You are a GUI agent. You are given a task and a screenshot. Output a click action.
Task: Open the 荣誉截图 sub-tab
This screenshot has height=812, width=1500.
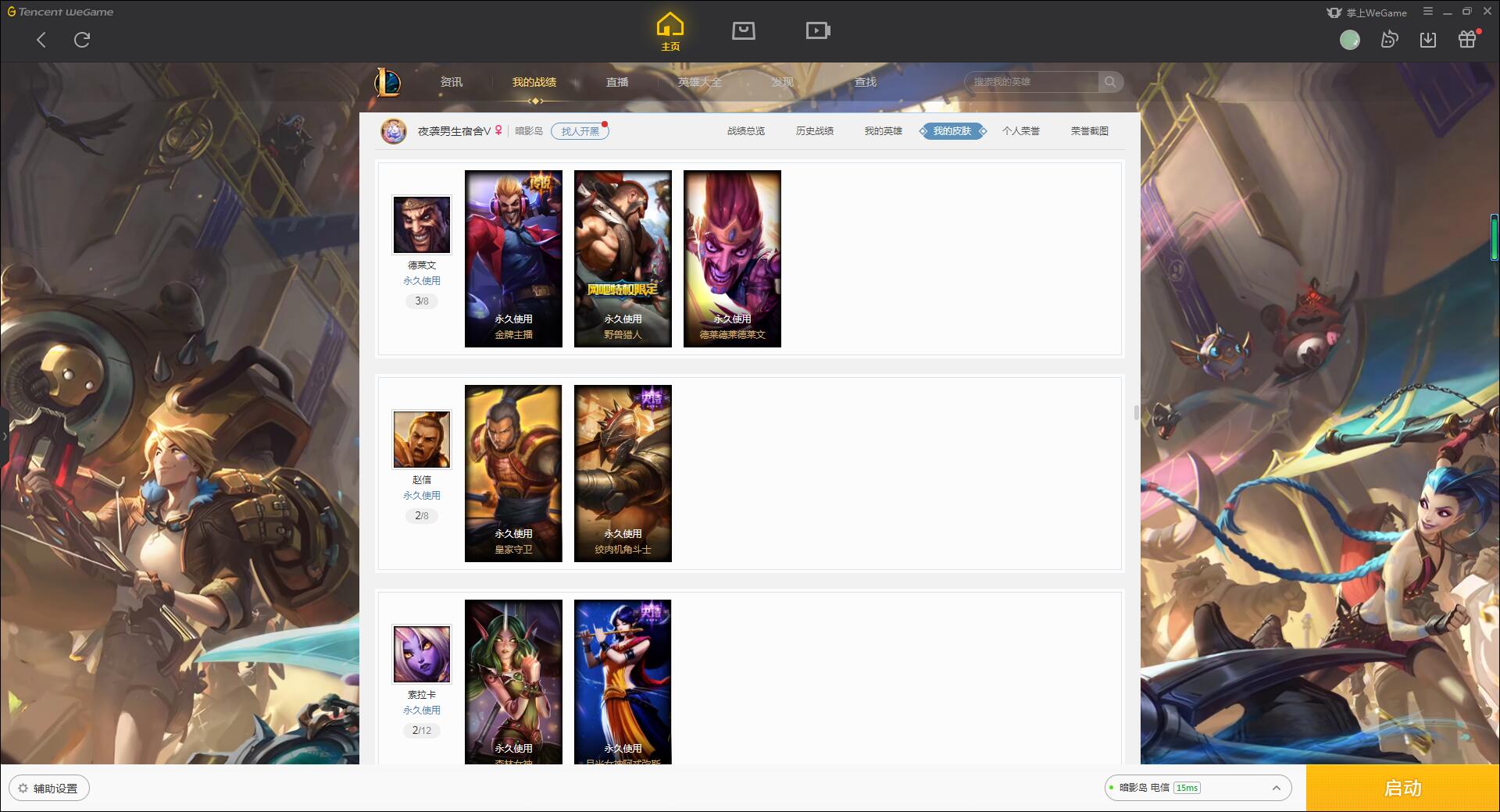[x=1090, y=131]
